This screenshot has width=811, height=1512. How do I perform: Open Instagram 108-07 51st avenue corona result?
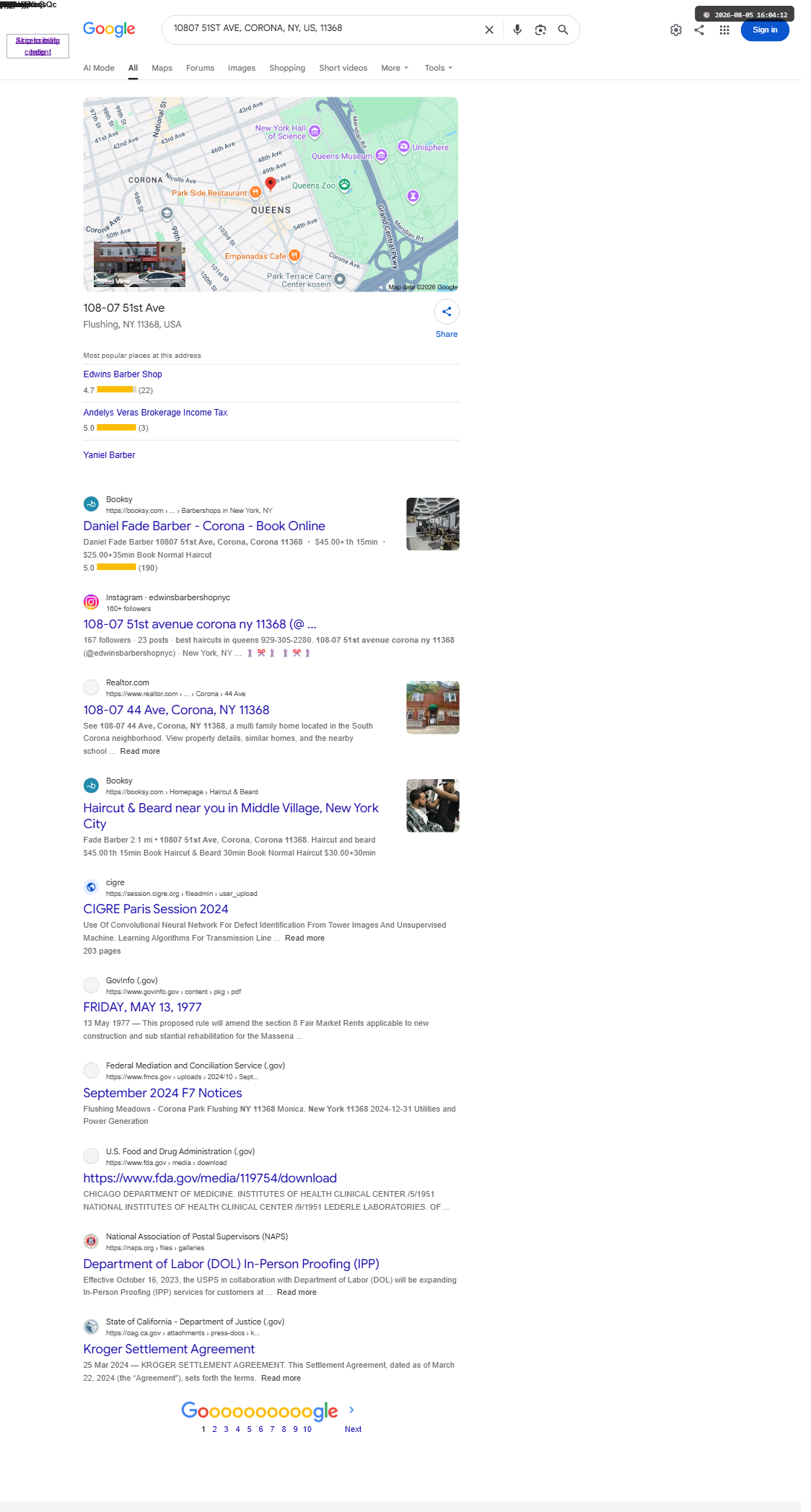tap(200, 624)
